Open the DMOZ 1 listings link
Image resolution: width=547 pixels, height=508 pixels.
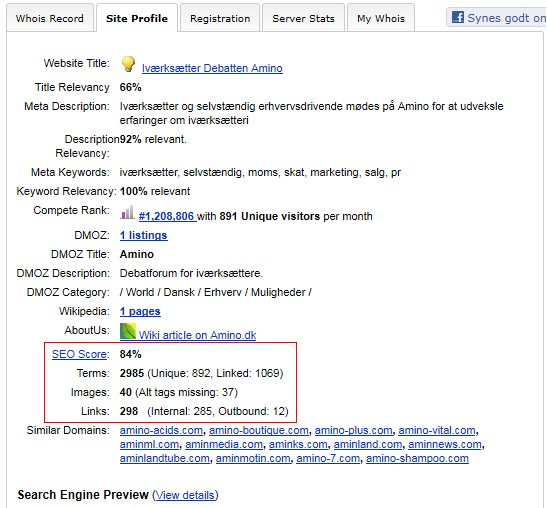tap(144, 236)
